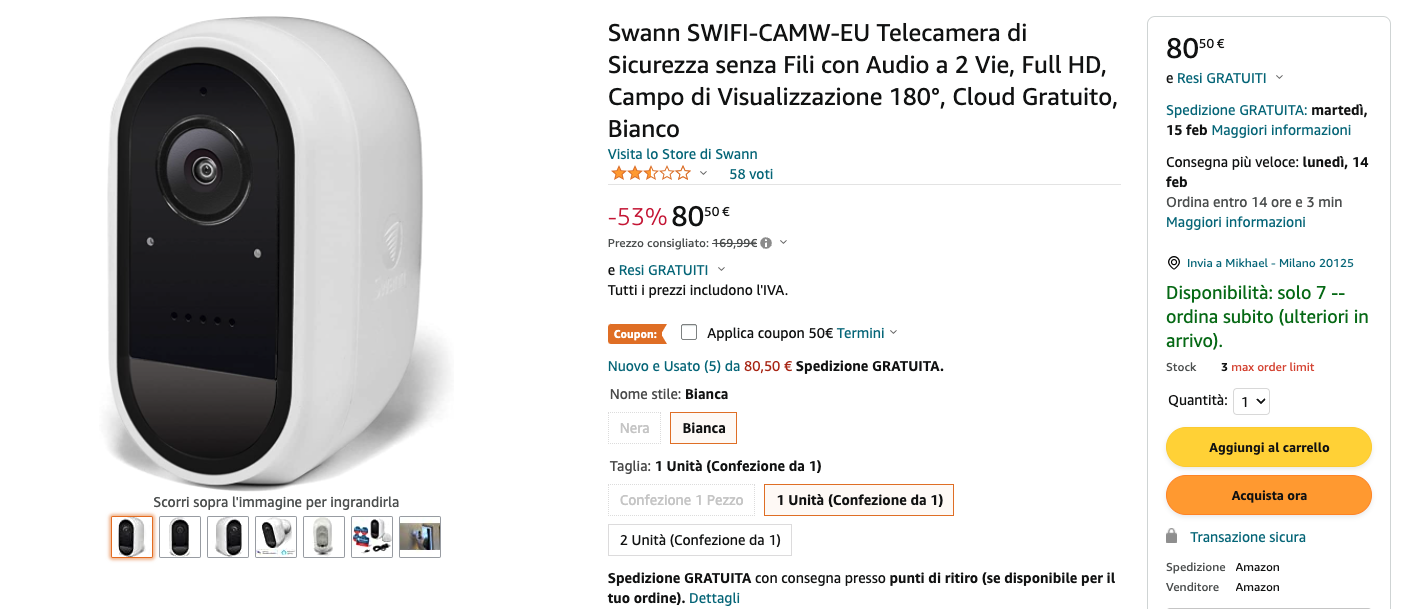Screen dimensions: 1401x609
Task: Click the padlock Transazione sicura icon
Action: point(1172,537)
